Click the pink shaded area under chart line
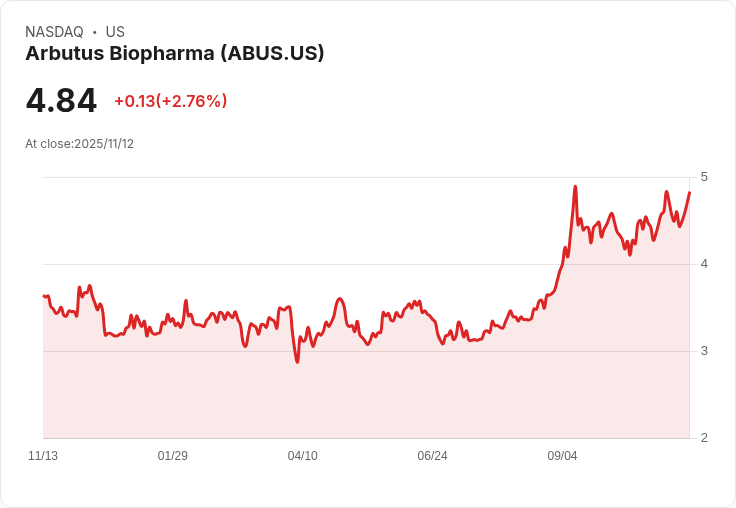This screenshot has width=736, height=508. [x=400, y=395]
